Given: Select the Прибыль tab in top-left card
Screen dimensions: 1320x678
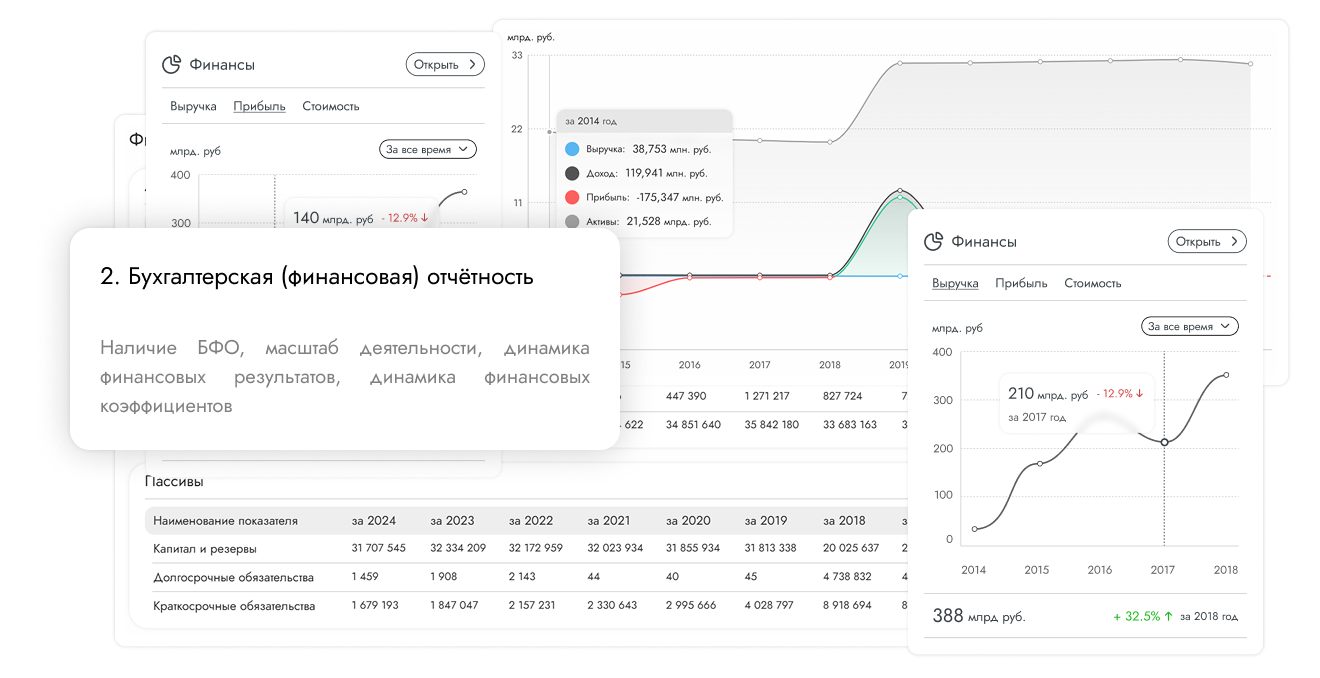Looking at the screenshot, I should coord(259,106).
